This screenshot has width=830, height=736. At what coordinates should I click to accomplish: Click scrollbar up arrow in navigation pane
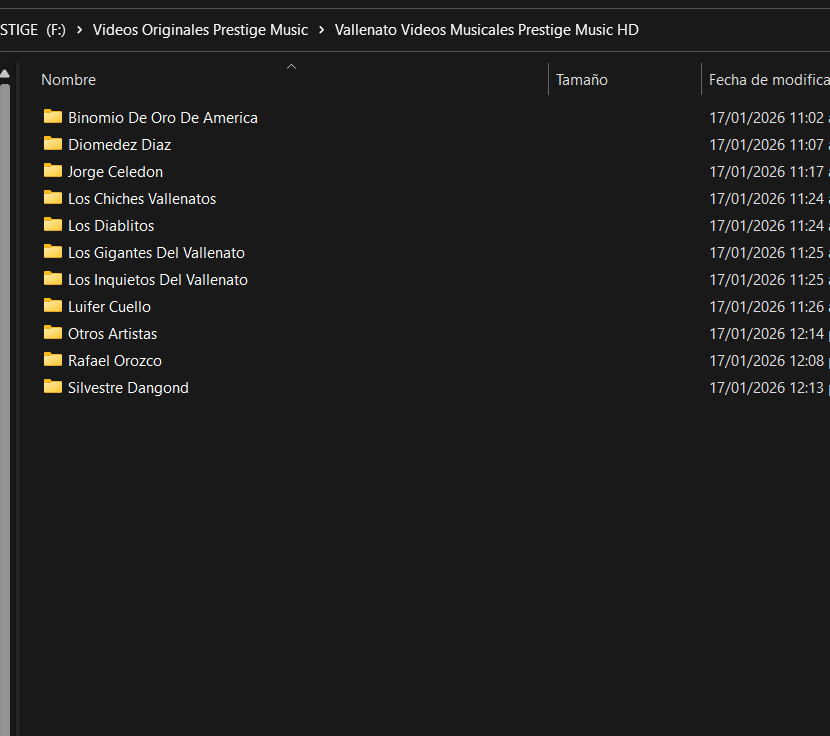click(x=5, y=74)
